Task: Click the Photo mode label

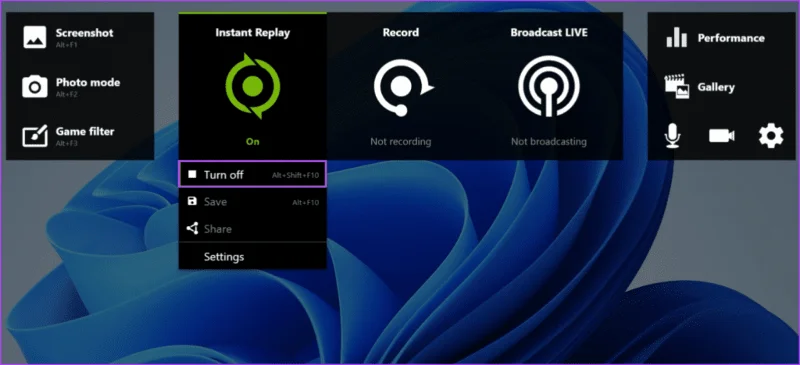Action: point(88,83)
